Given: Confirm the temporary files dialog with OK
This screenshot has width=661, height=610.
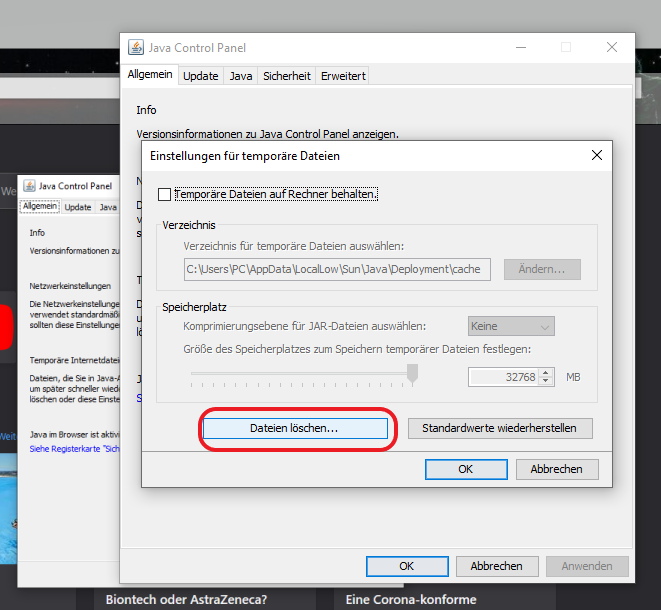Looking at the screenshot, I should click(466, 469).
